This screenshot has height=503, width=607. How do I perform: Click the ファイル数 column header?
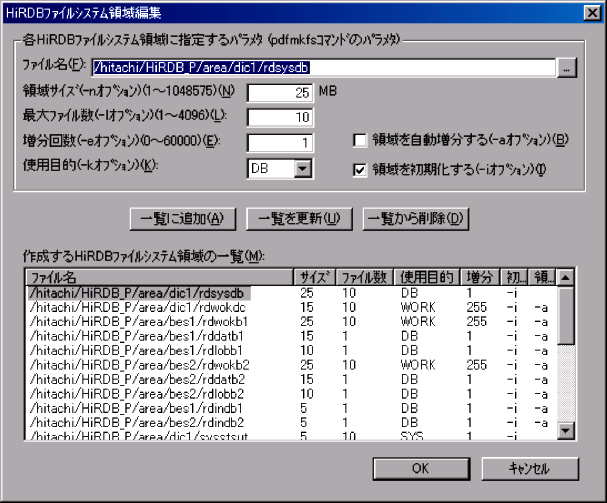click(365, 277)
